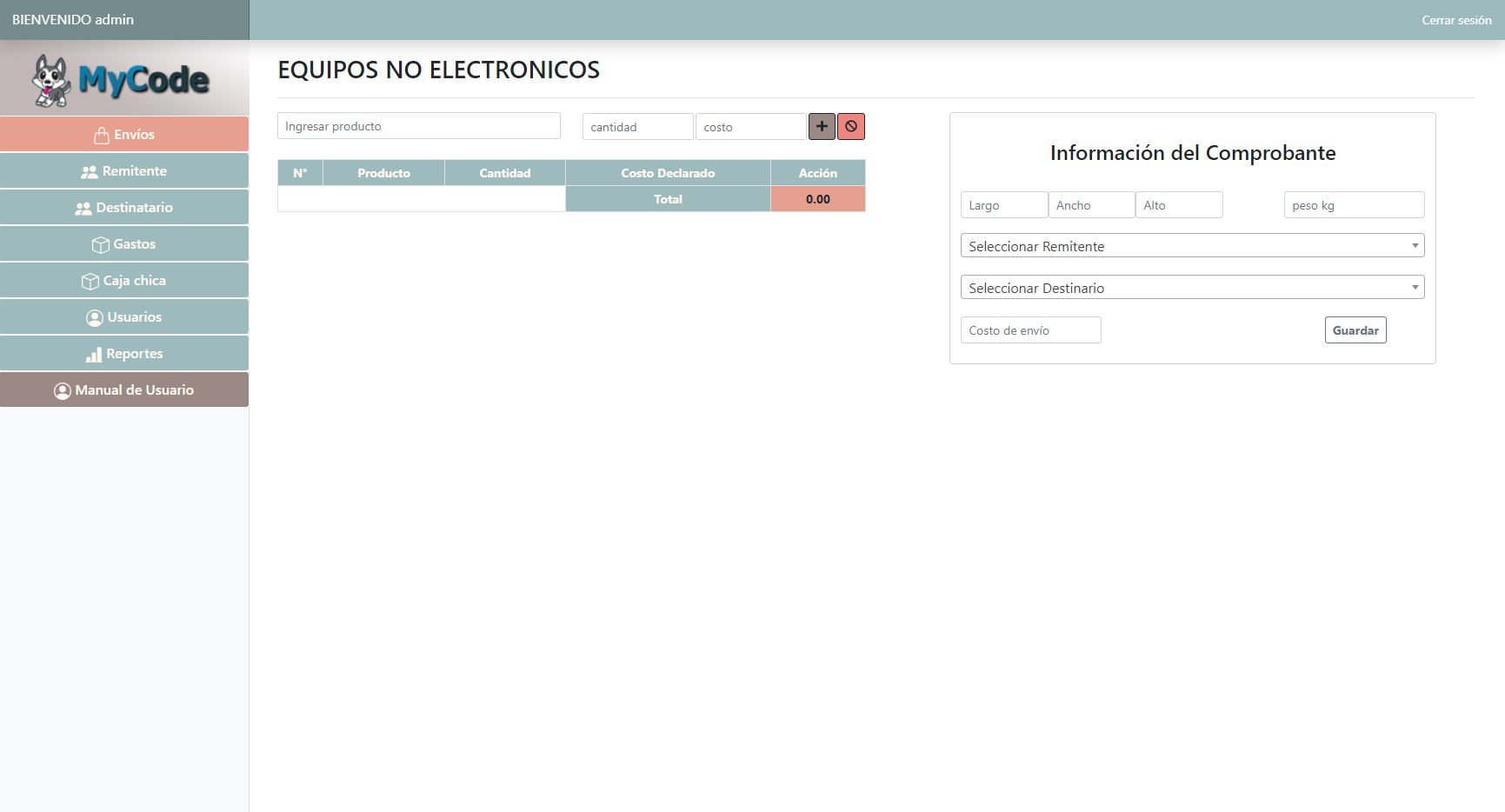Screen dimensions: 1505x812
Task: Click the plus add product button
Action: click(x=822, y=127)
